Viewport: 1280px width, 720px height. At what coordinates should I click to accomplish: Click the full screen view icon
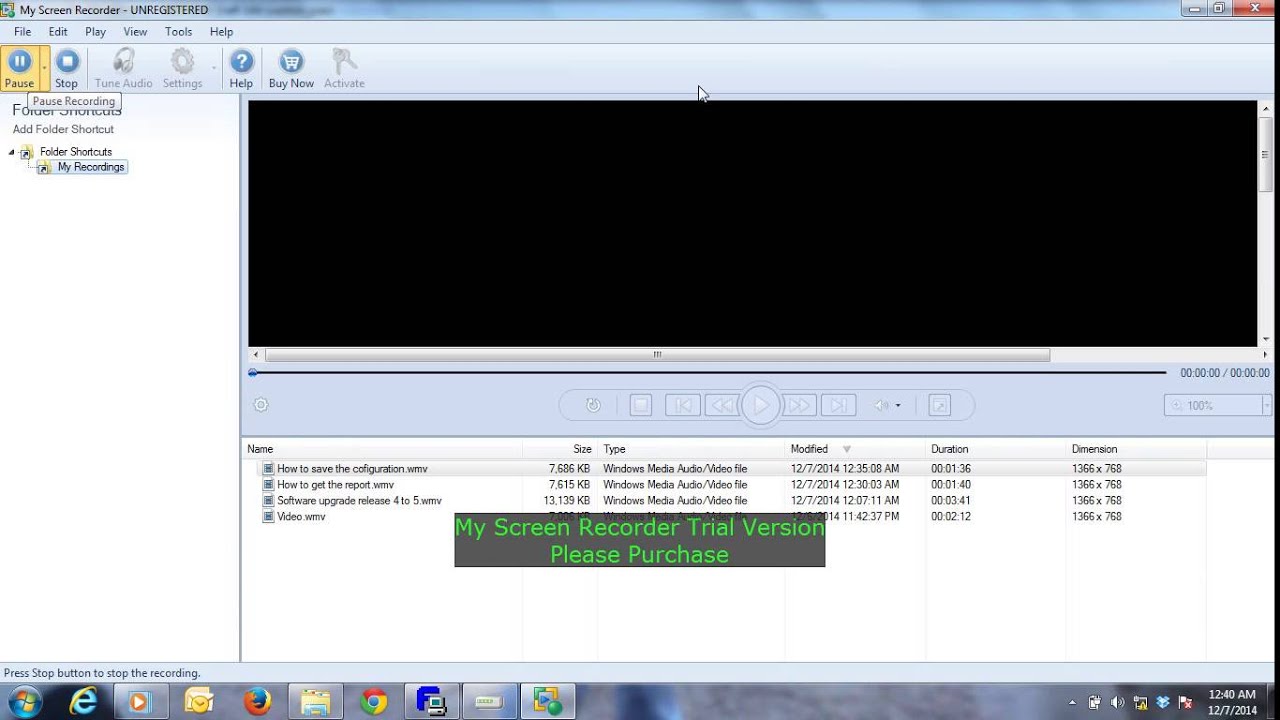(939, 405)
